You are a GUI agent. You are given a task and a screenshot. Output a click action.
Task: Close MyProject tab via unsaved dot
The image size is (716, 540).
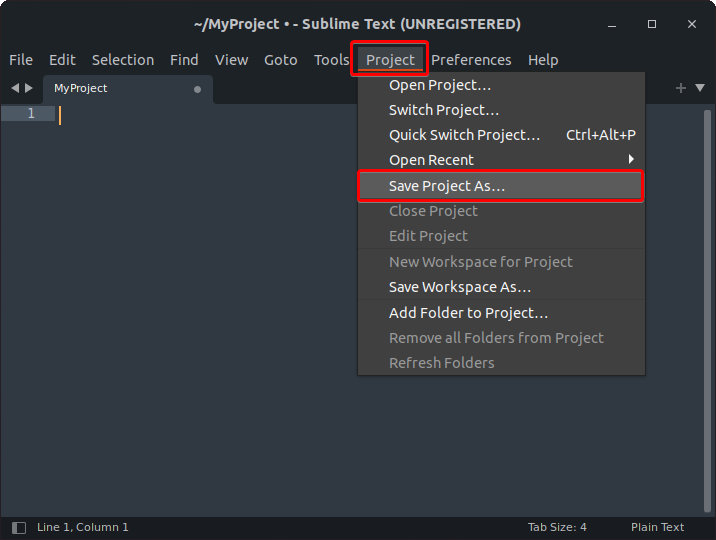point(197,89)
